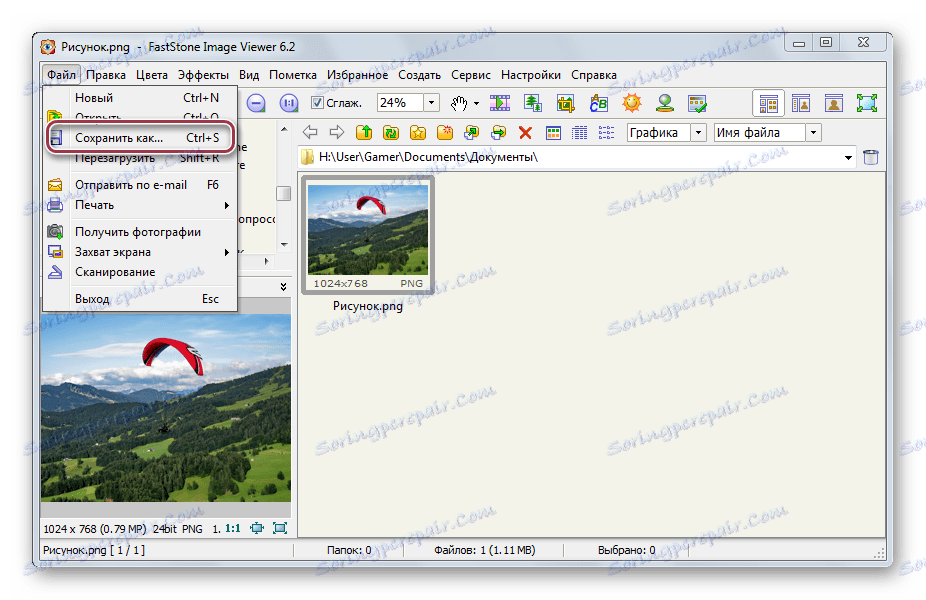The width and height of the screenshot is (926, 600).
Task: Switch to thumbnails view mode icon
Action: 553,132
